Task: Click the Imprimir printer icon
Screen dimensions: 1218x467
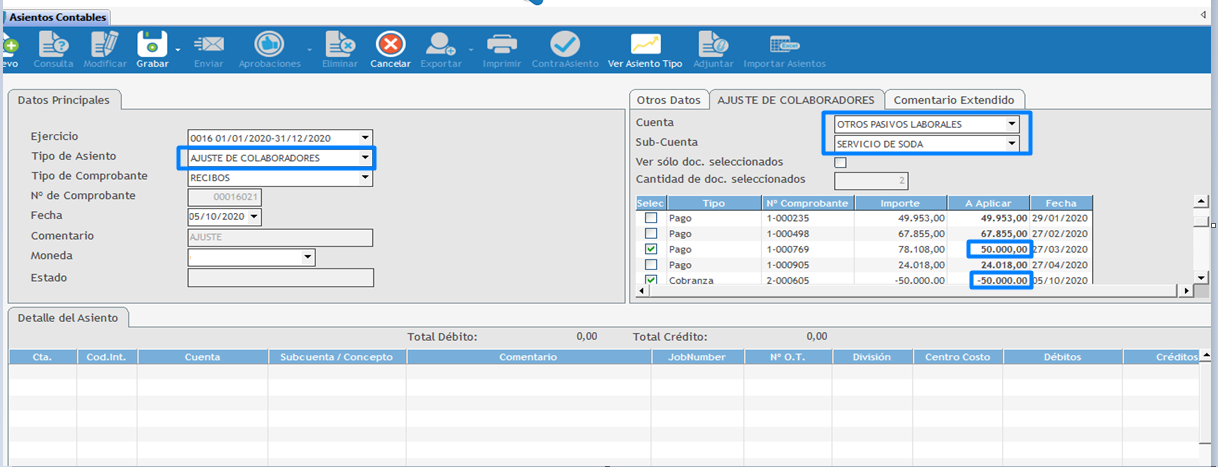Action: tap(501, 44)
